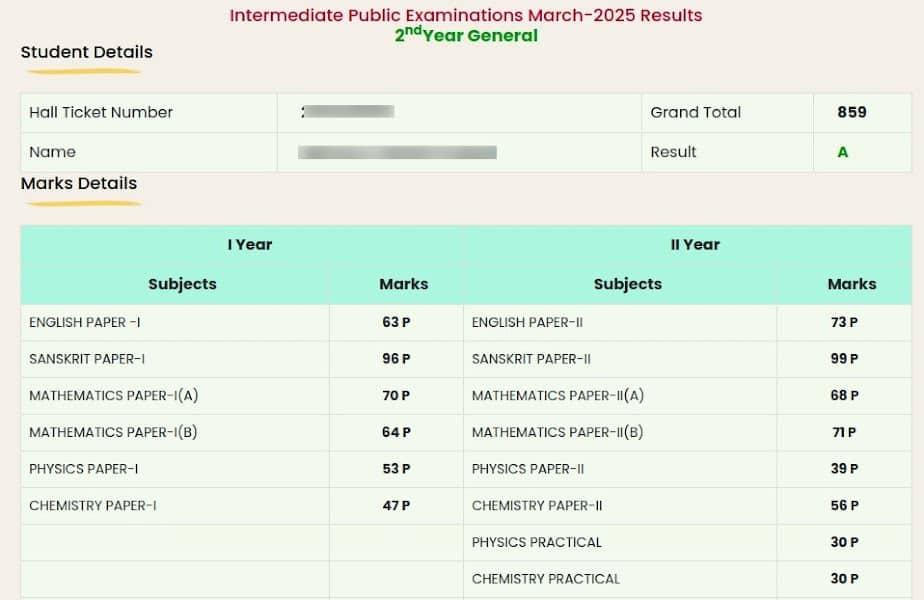
Task: Select the Result grade A
Action: pyautogui.click(x=843, y=152)
